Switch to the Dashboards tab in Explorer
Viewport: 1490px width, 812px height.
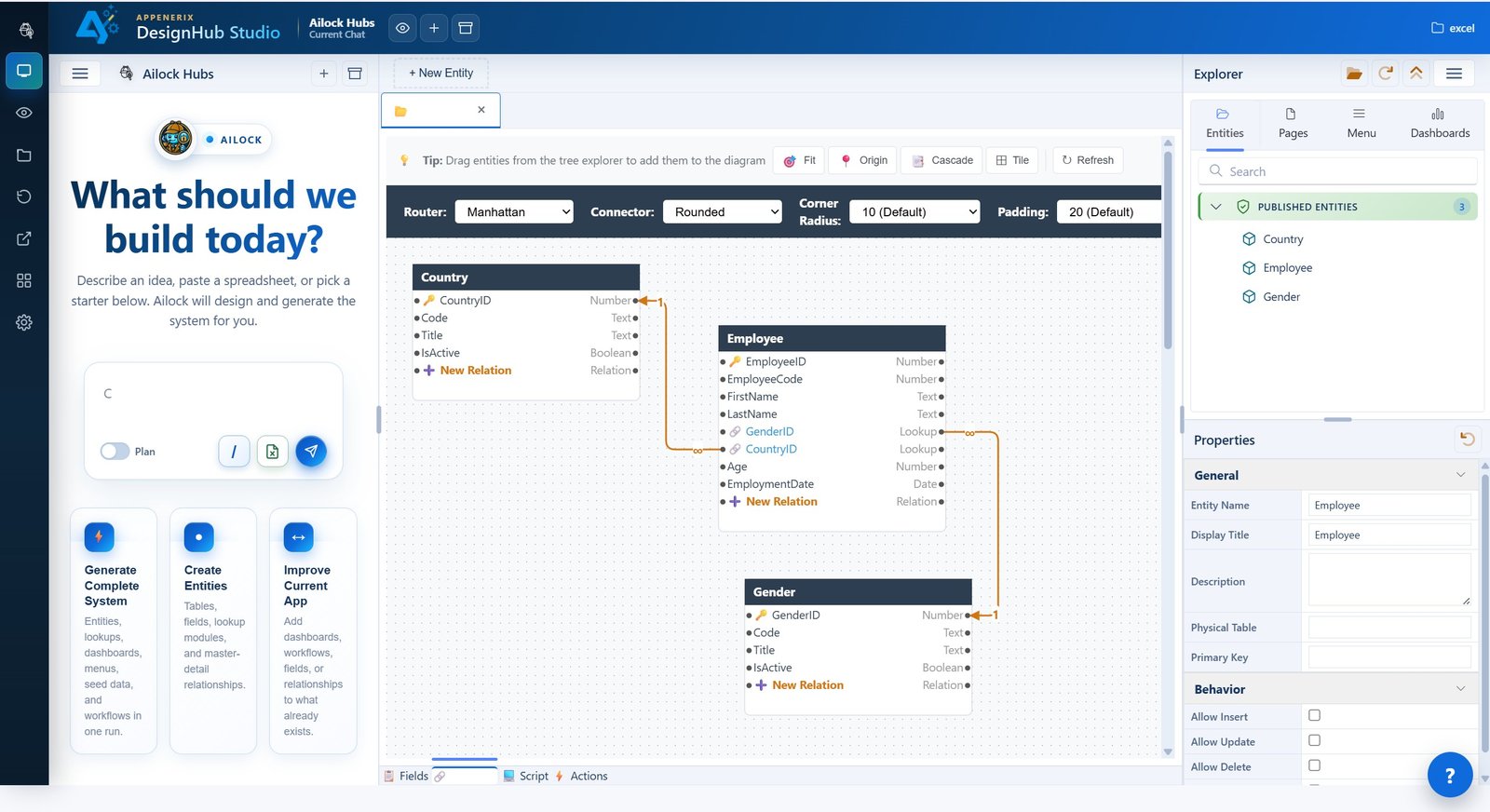point(1440,123)
